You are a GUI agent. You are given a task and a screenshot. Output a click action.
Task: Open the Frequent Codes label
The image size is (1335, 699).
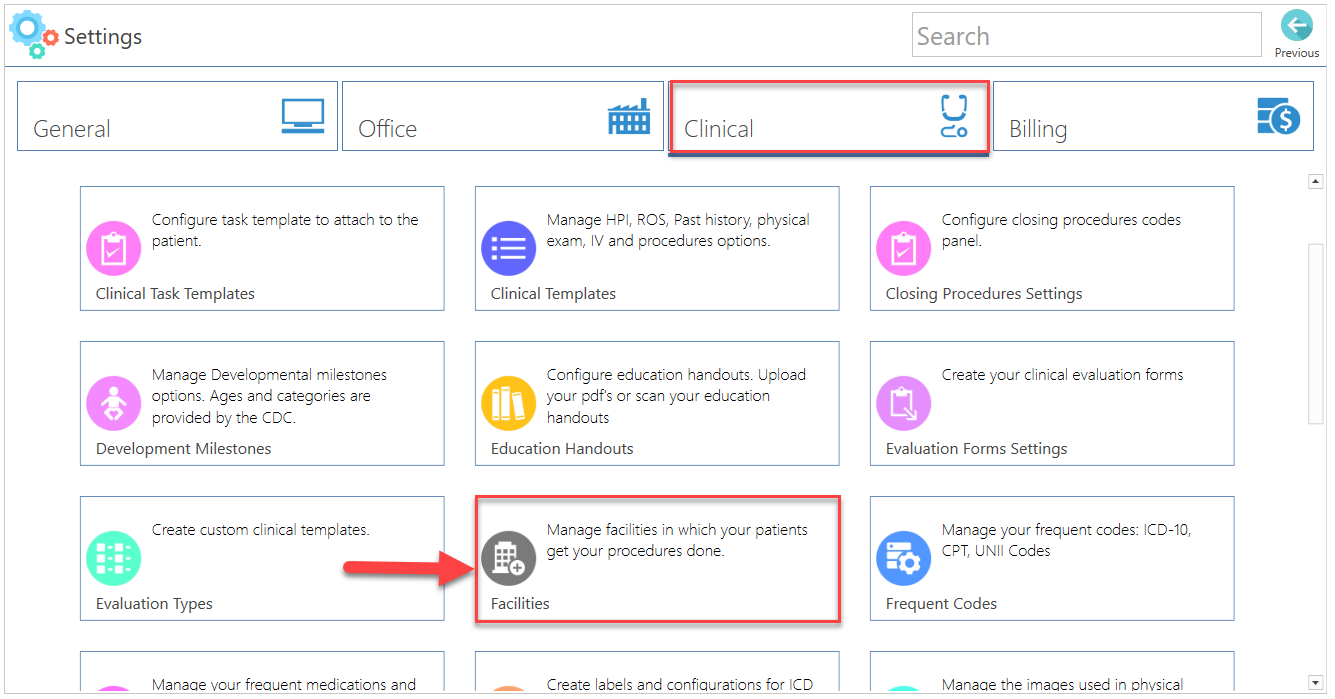(x=941, y=604)
